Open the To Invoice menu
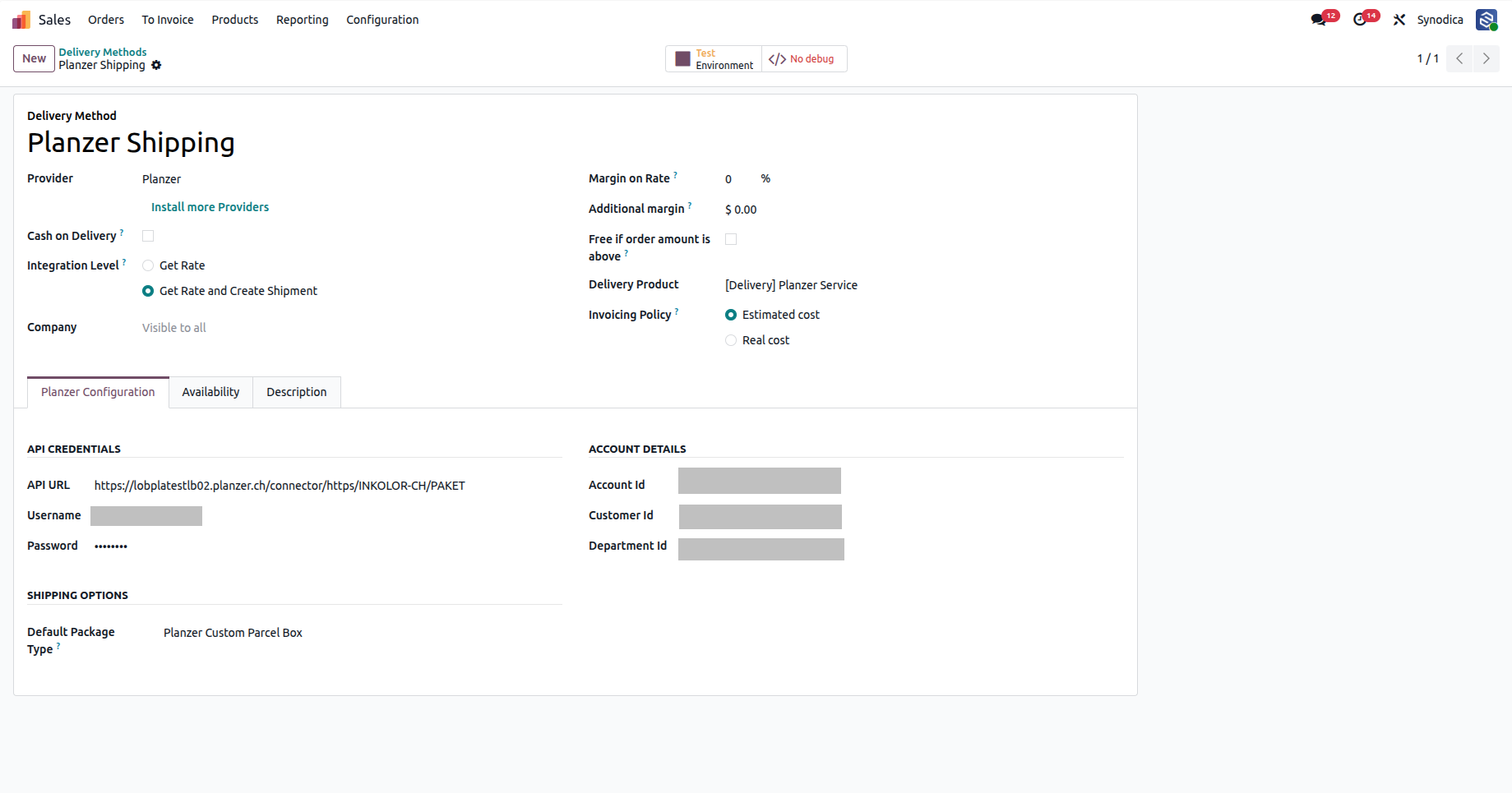This screenshot has height=793, width=1512. (168, 20)
